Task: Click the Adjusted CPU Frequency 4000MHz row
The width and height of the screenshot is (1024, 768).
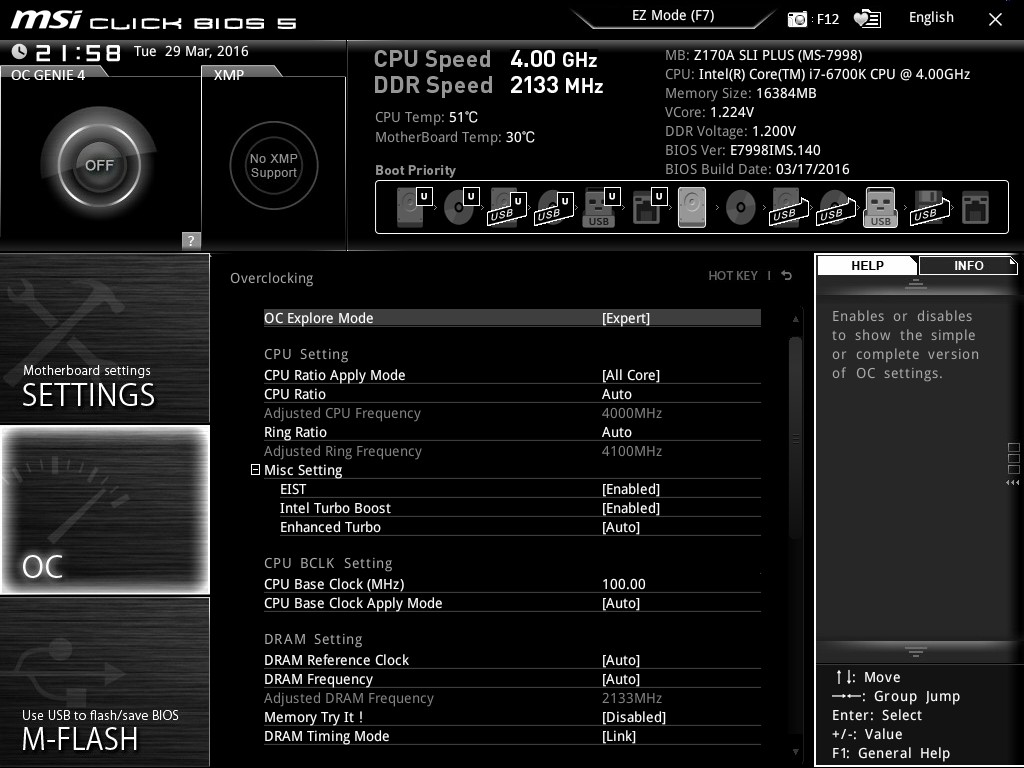Action: [512, 413]
